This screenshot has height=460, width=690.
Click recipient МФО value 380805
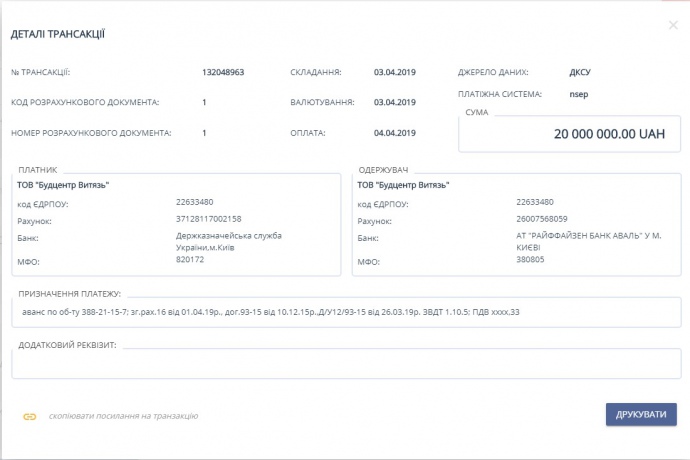(x=531, y=259)
